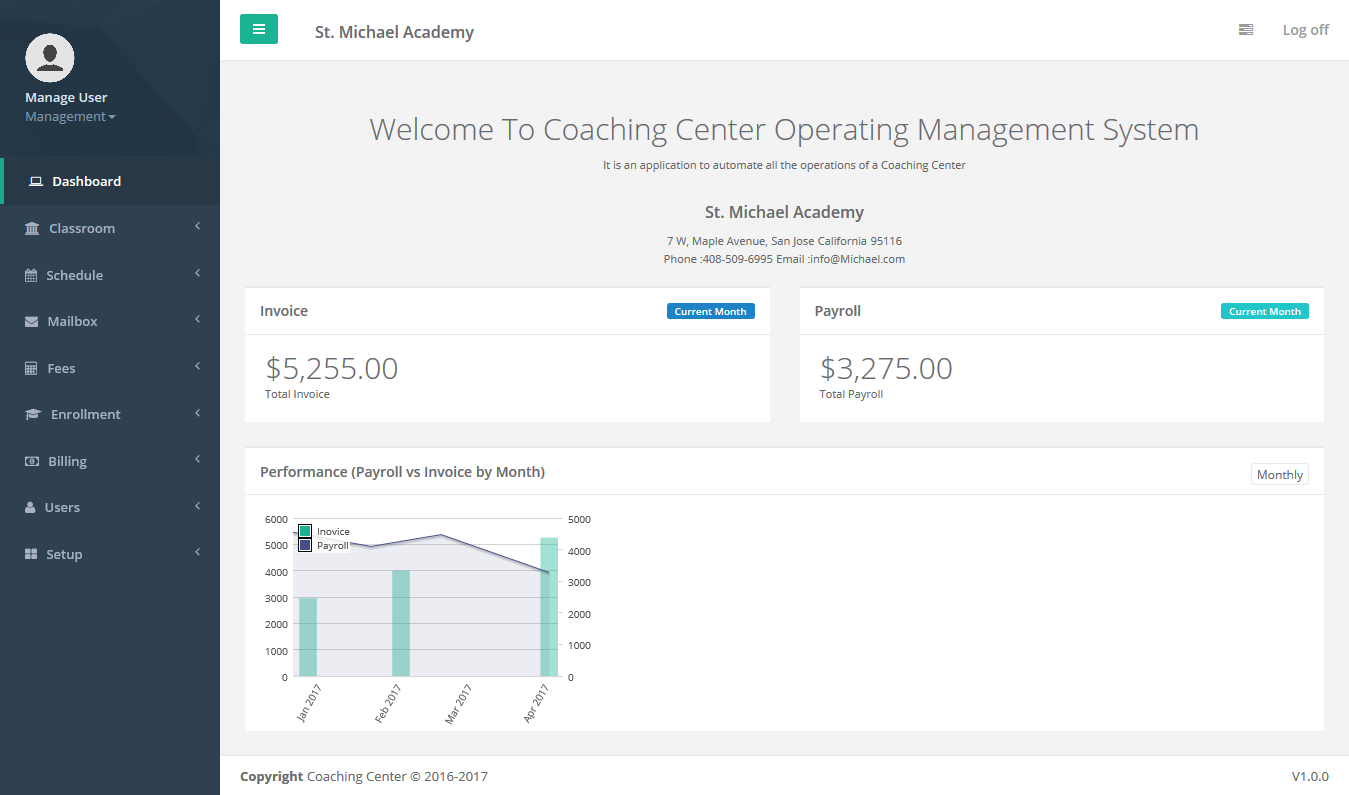Toggle sidebar with green hamburger button

click(259, 29)
